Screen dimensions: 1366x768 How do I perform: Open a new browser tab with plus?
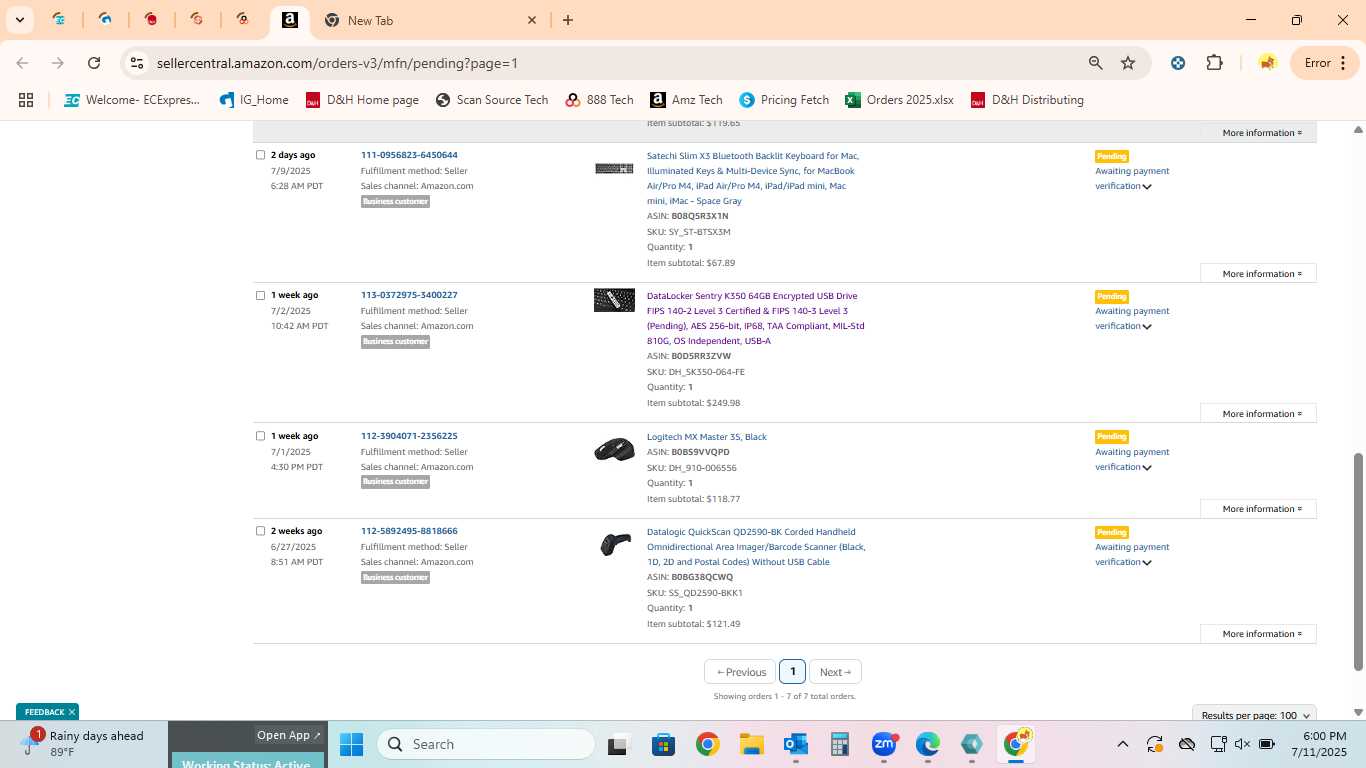[x=568, y=20]
